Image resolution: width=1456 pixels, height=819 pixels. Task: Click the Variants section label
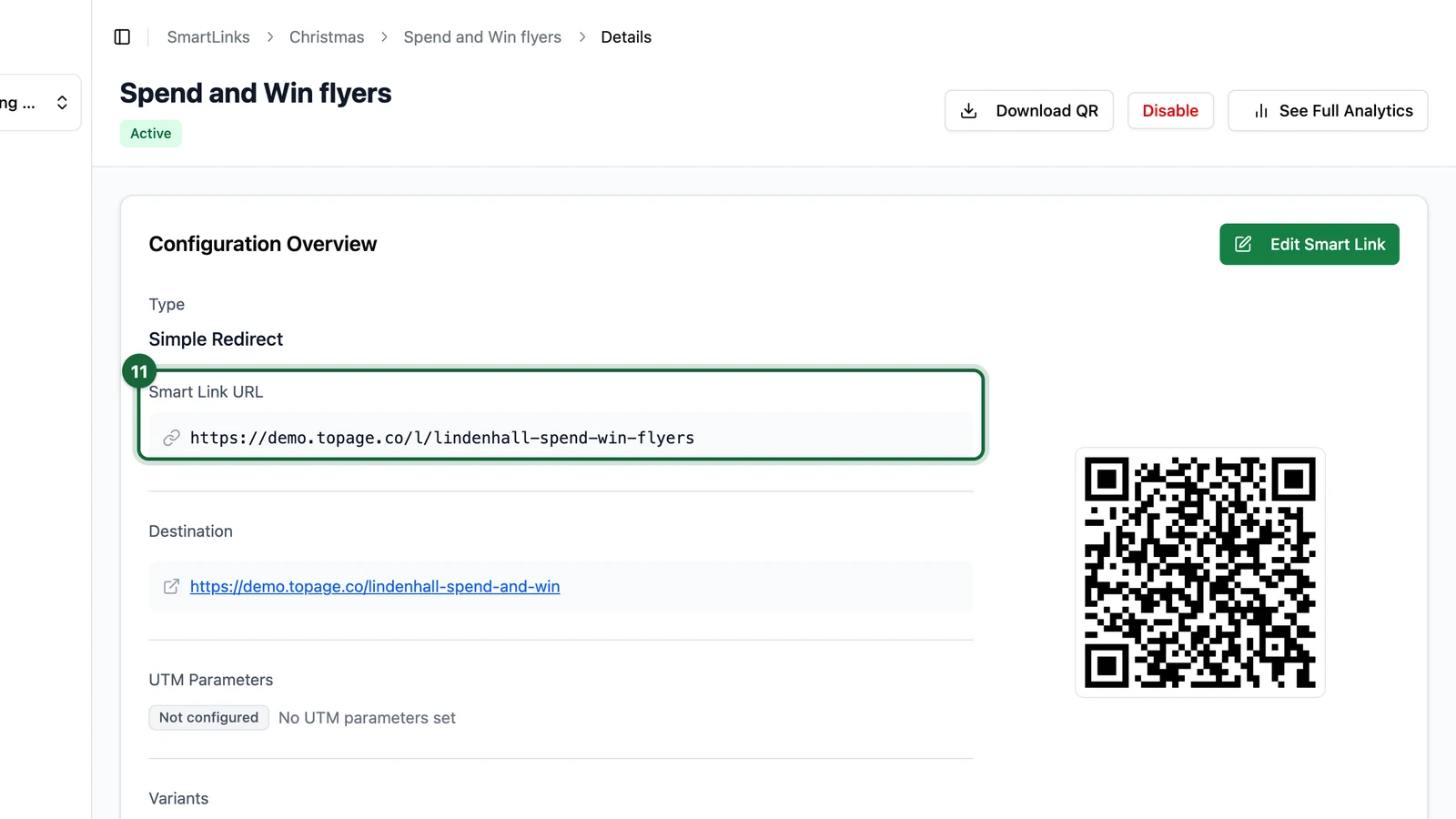click(178, 799)
